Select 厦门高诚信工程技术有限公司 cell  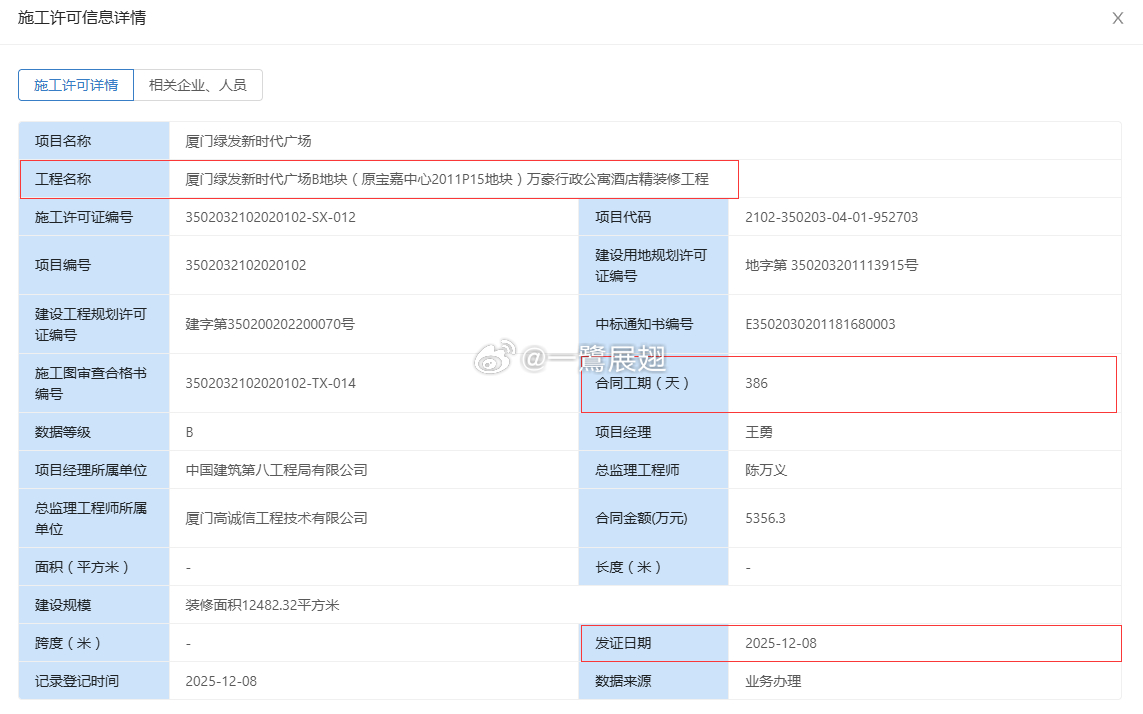coord(373,519)
